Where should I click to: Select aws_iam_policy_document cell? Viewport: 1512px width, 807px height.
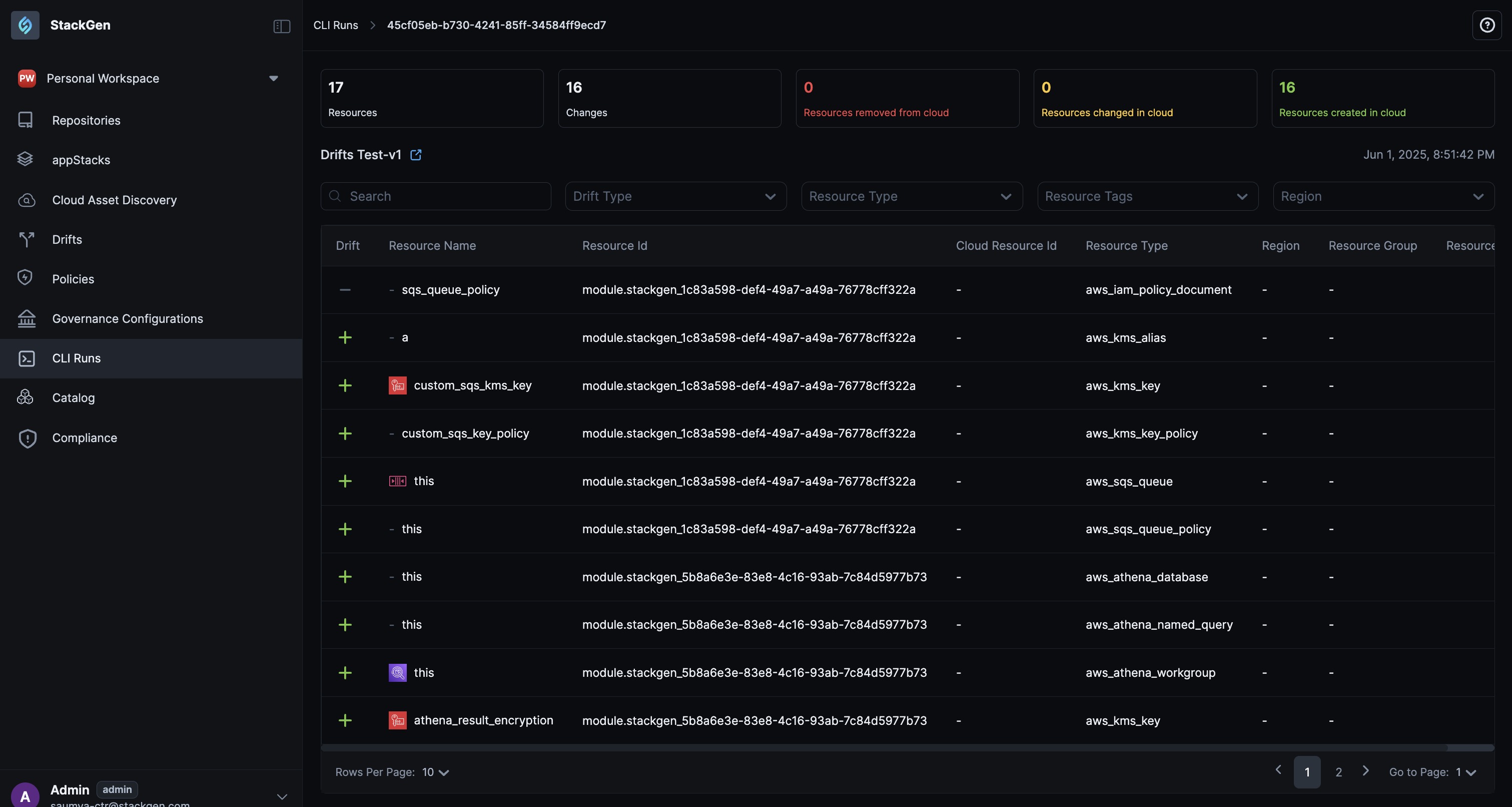[x=1158, y=289]
